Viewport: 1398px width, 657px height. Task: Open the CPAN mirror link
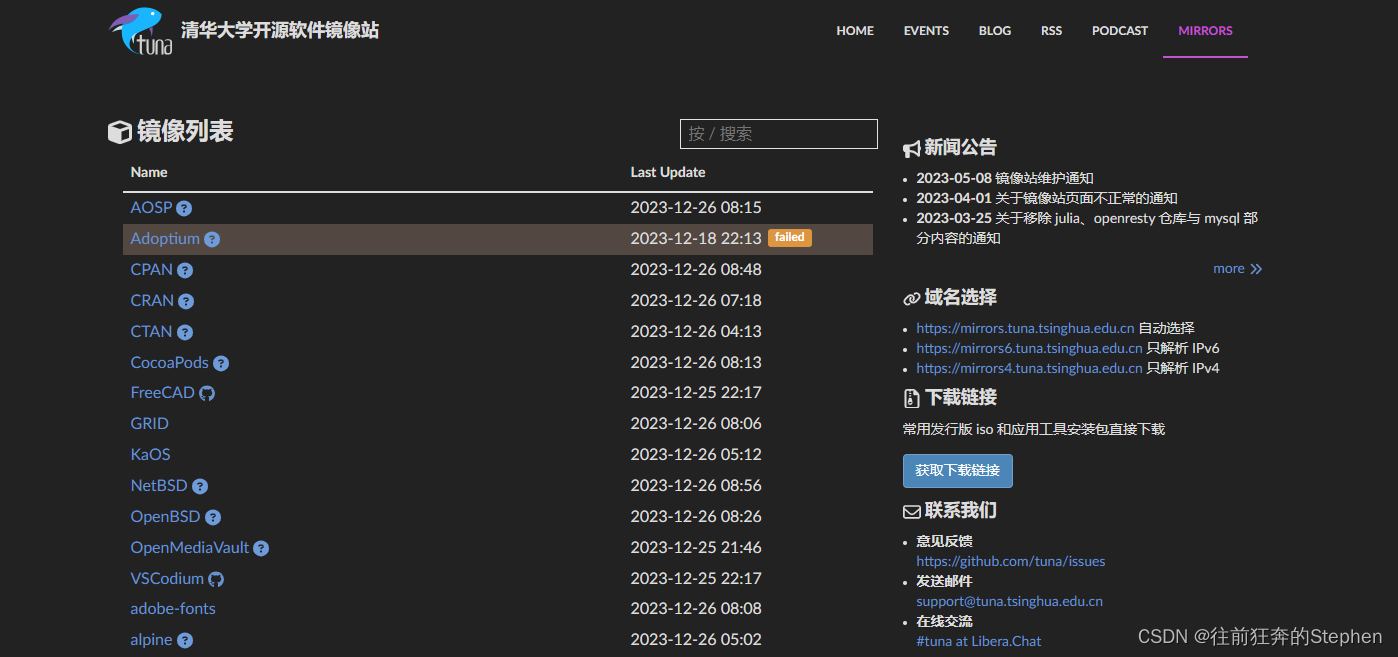pyautogui.click(x=152, y=270)
